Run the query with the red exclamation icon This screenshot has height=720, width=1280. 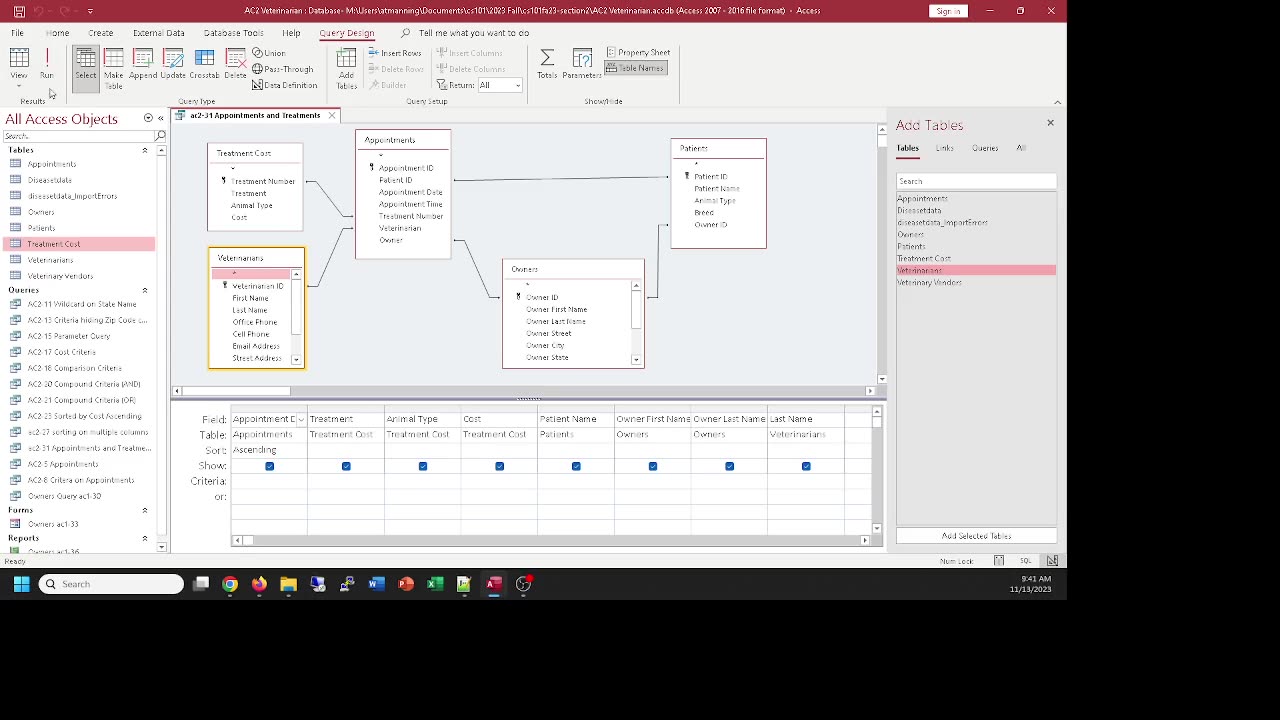[46, 64]
